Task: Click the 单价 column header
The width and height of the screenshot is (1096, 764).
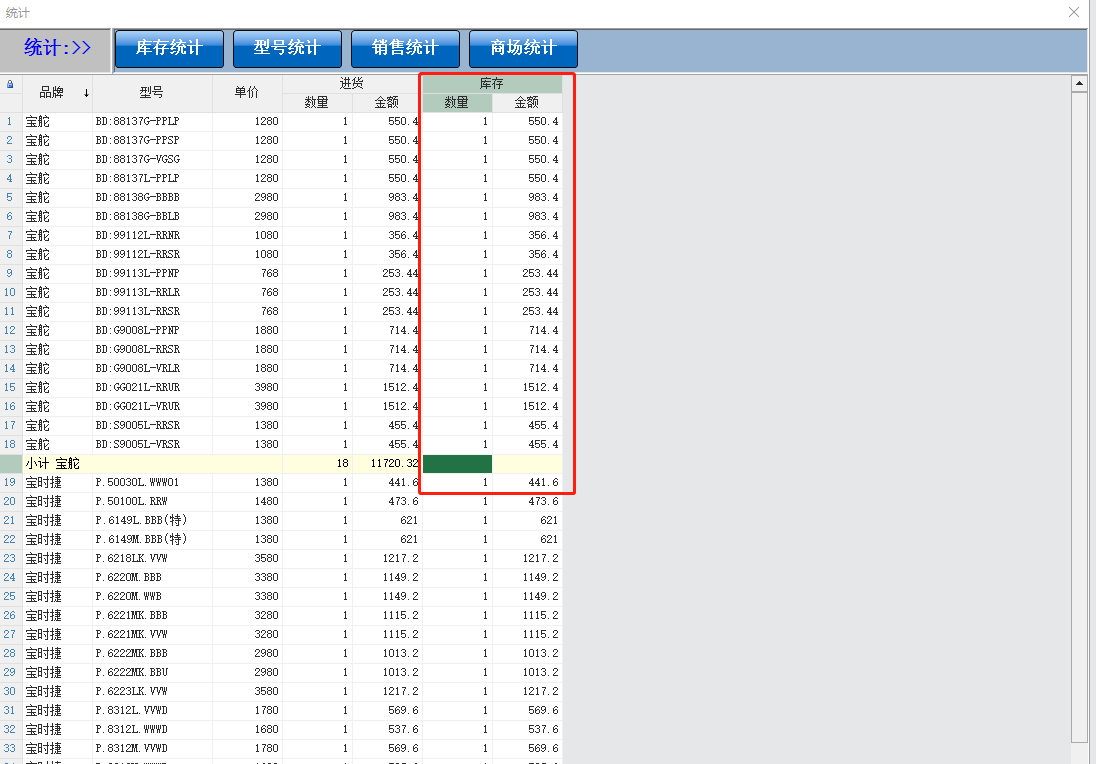Action: 247,93
